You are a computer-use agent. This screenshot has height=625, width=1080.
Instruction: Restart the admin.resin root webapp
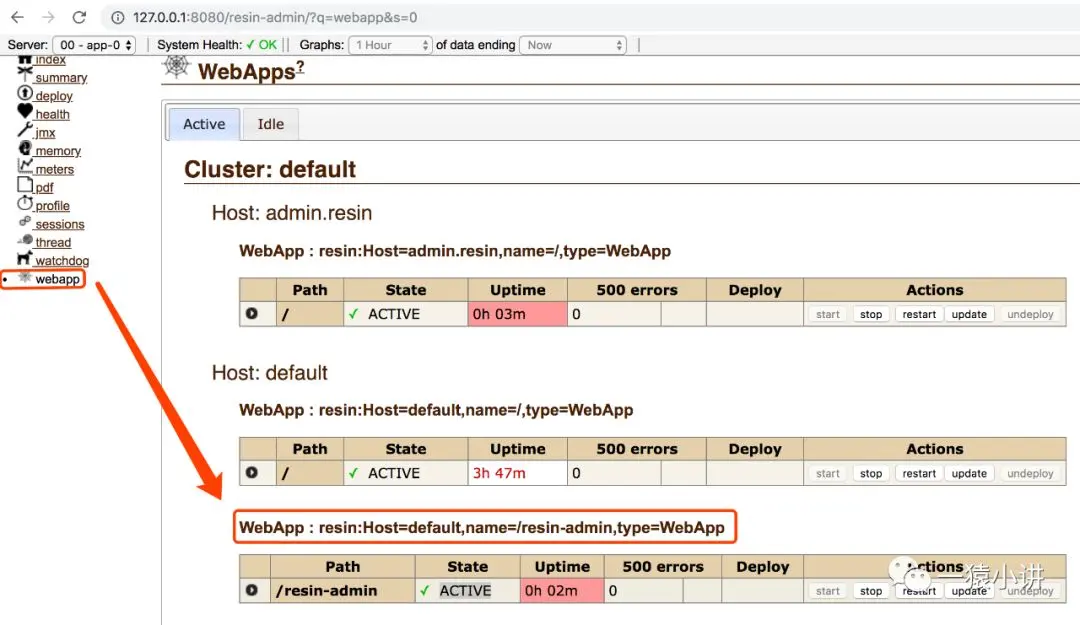tap(919, 314)
